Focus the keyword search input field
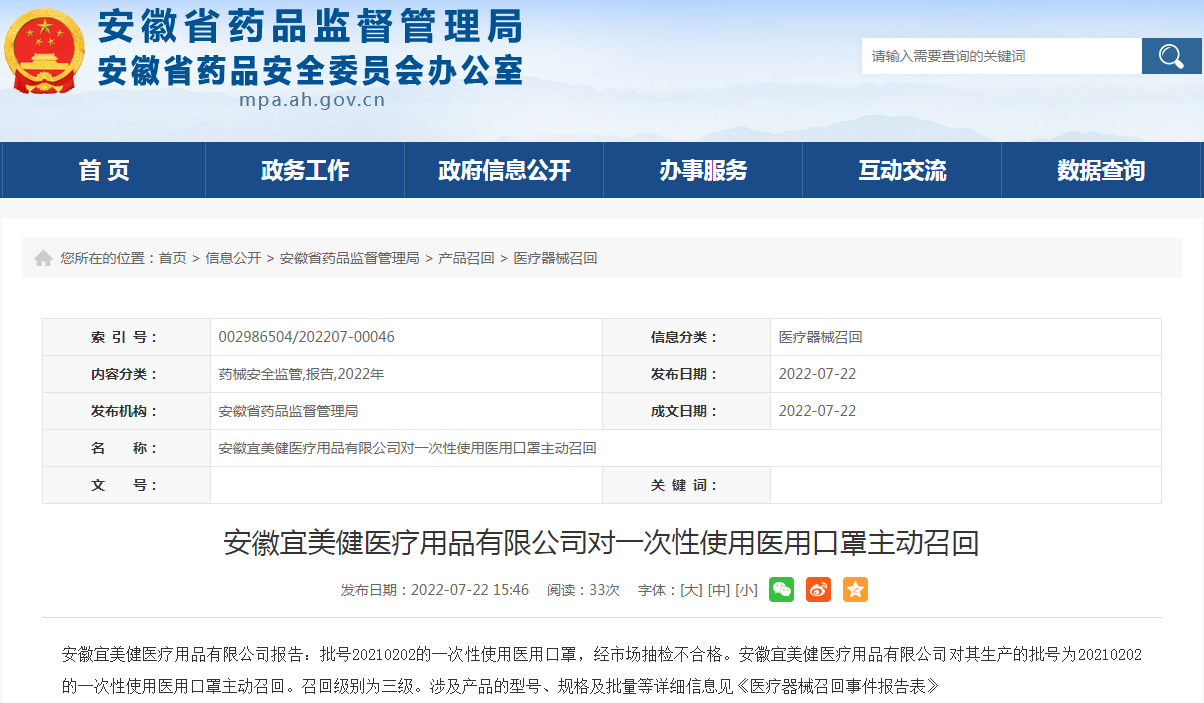Image resolution: width=1204 pixels, height=703 pixels. (1001, 56)
